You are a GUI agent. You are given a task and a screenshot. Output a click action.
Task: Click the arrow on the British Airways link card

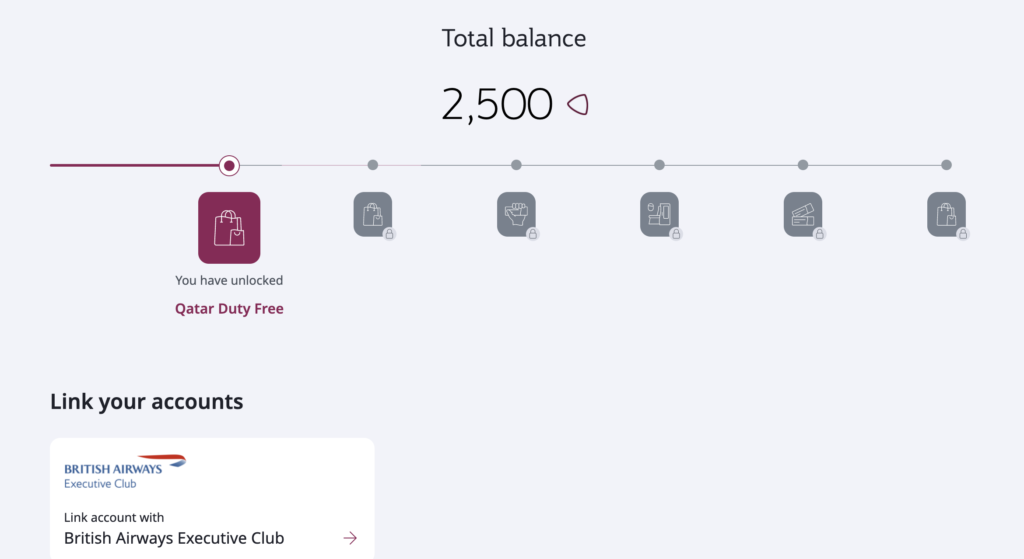351,538
